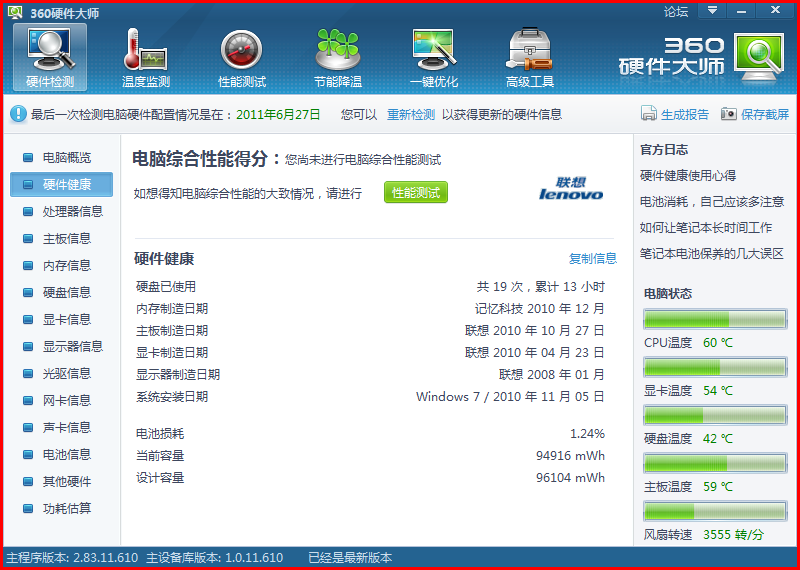Select 光驱信息 in the sidebar

tap(61, 374)
